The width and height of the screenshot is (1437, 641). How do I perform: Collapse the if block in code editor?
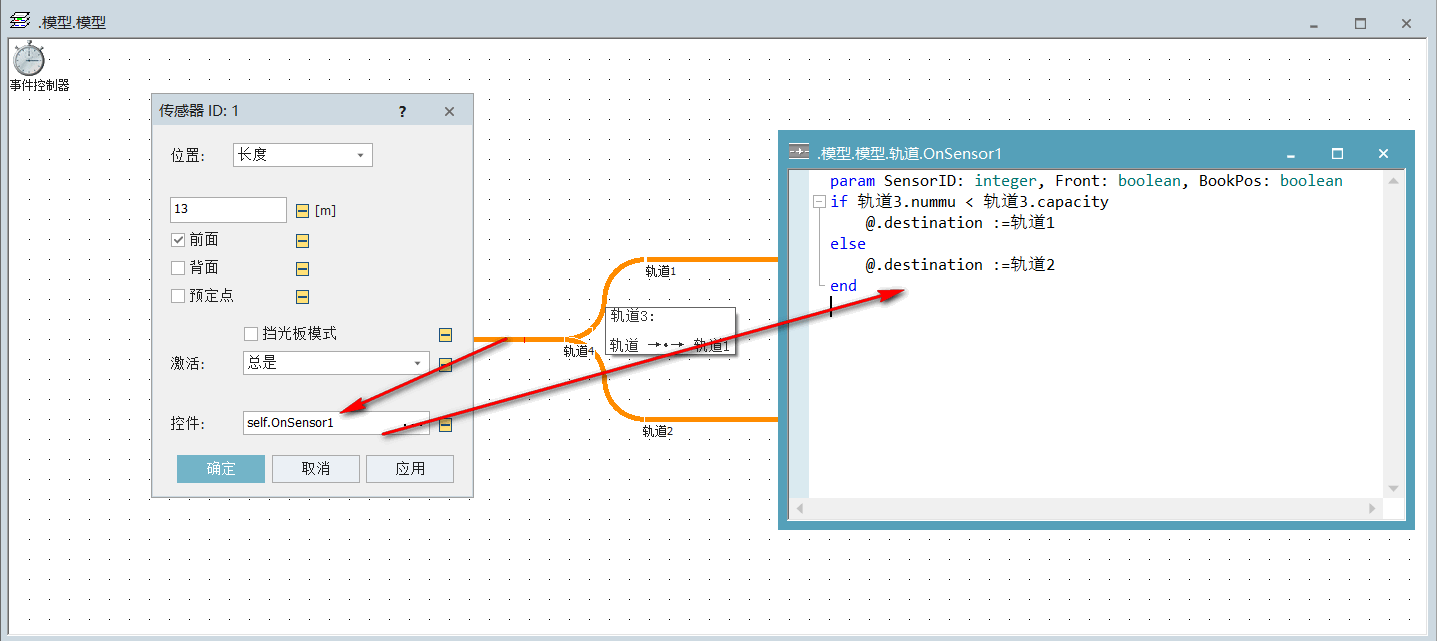[x=820, y=202]
